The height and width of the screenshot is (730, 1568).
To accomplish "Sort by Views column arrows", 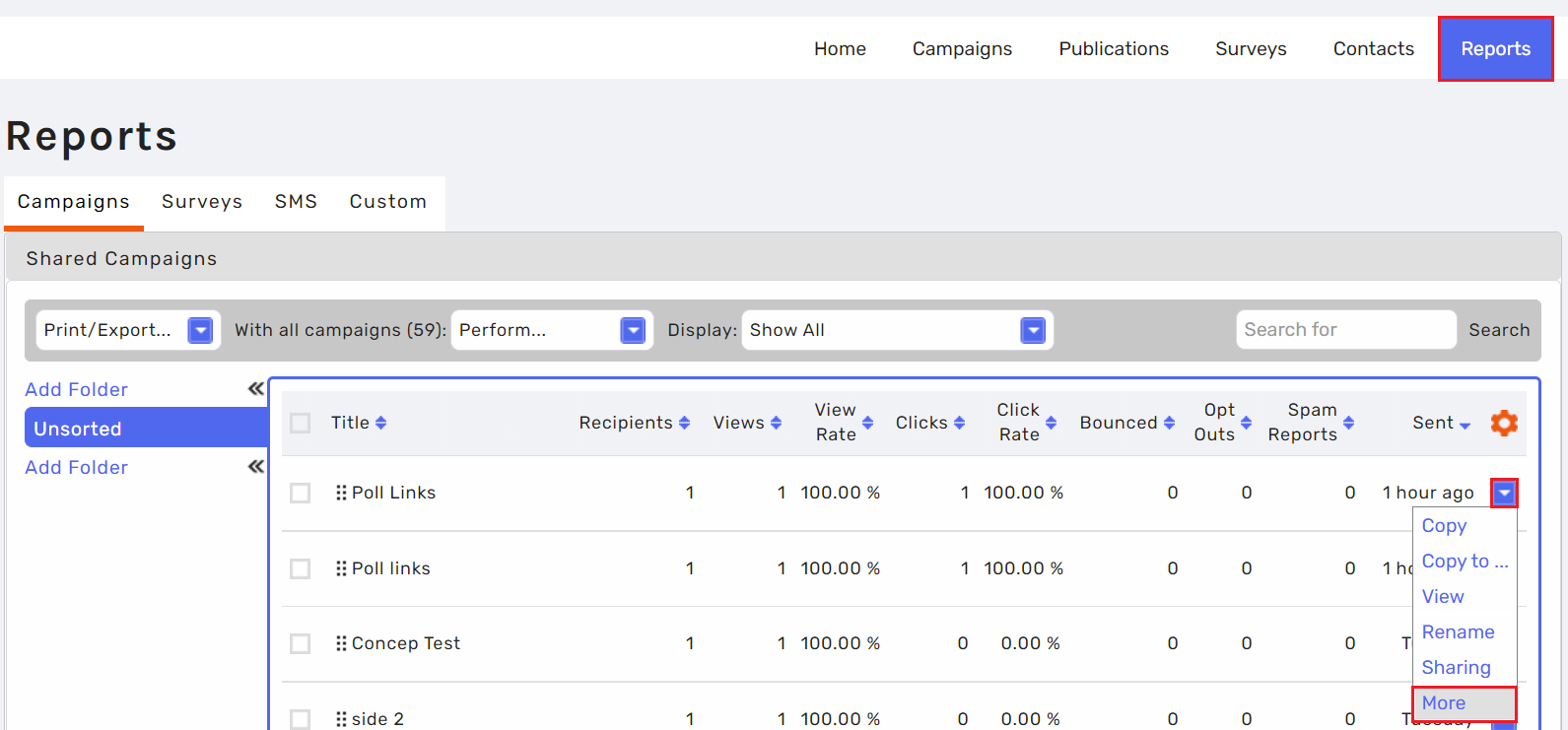I will click(x=776, y=423).
